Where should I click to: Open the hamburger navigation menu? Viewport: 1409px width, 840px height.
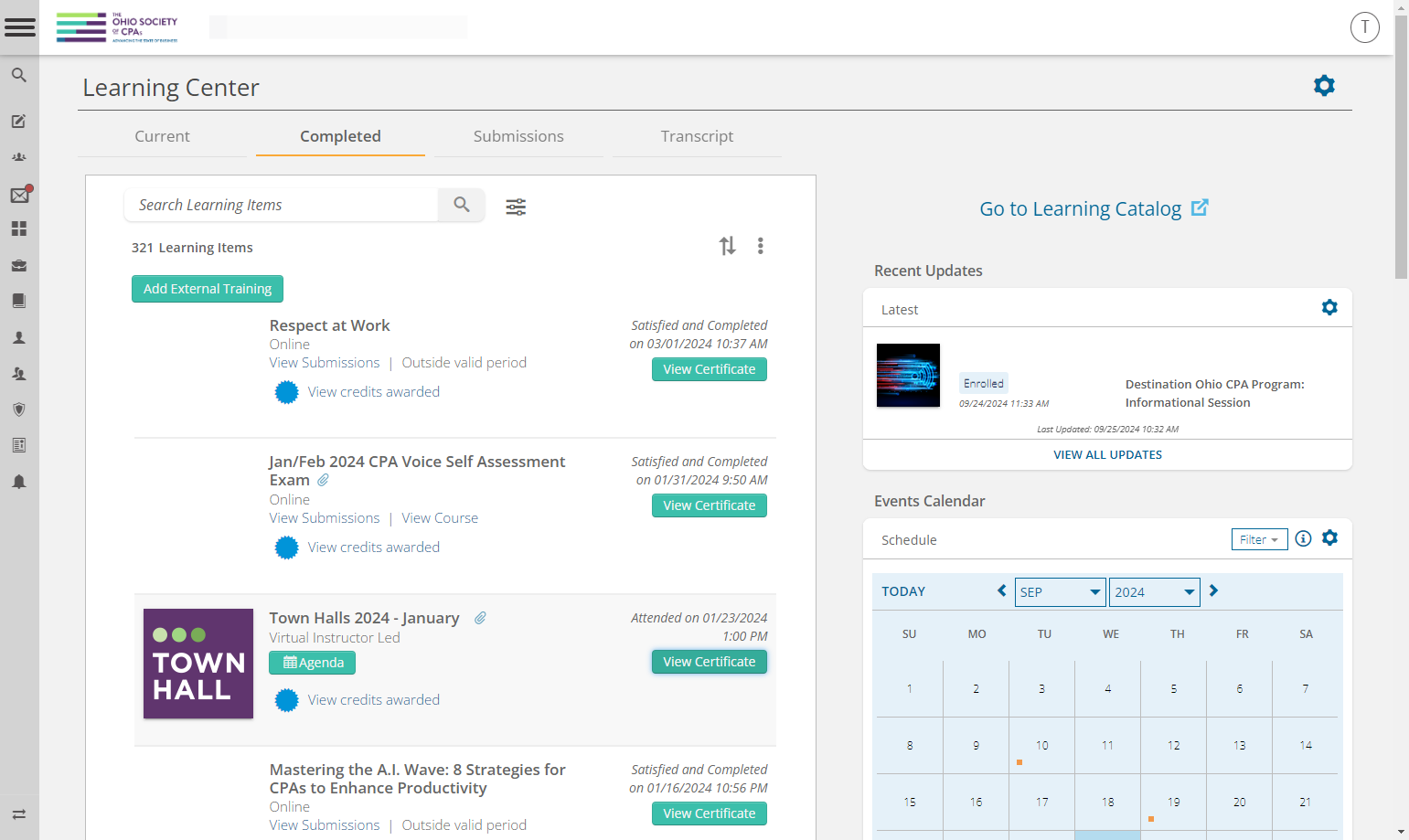[x=19, y=27]
